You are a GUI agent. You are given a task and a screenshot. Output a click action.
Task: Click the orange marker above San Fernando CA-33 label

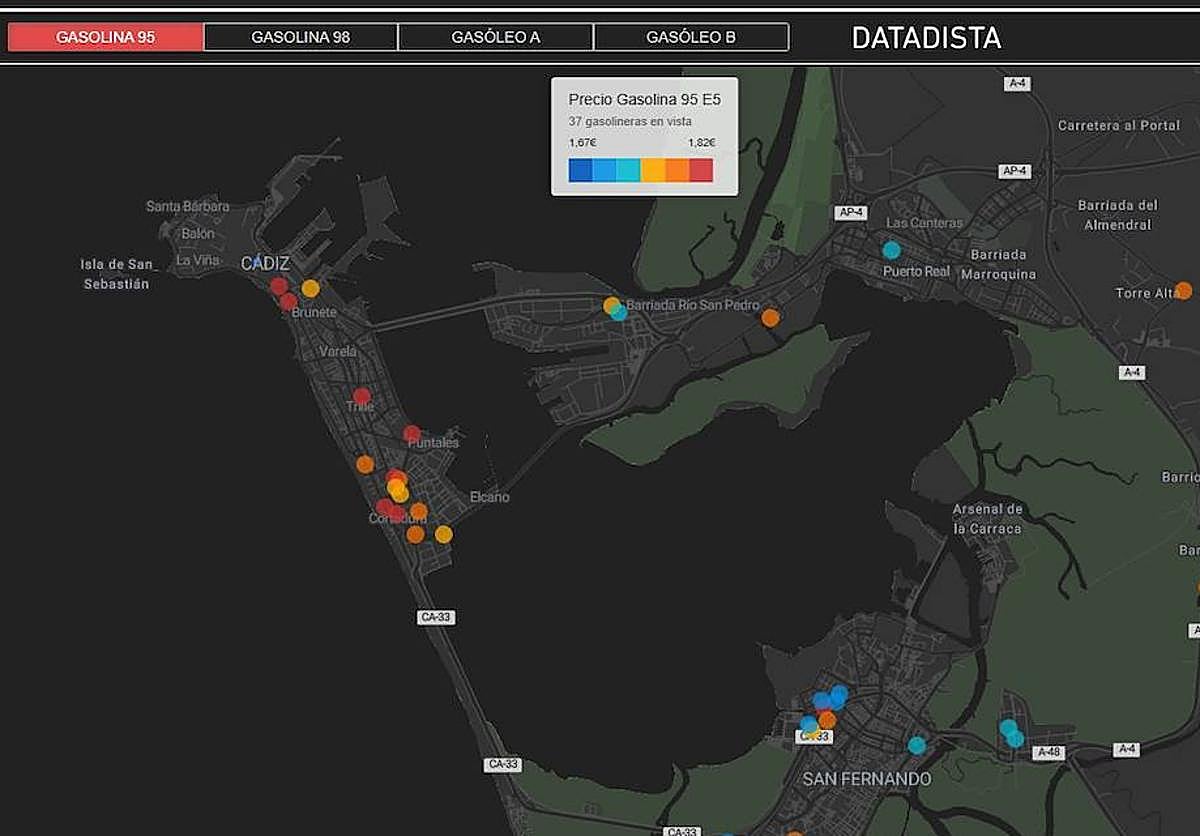coord(827,720)
